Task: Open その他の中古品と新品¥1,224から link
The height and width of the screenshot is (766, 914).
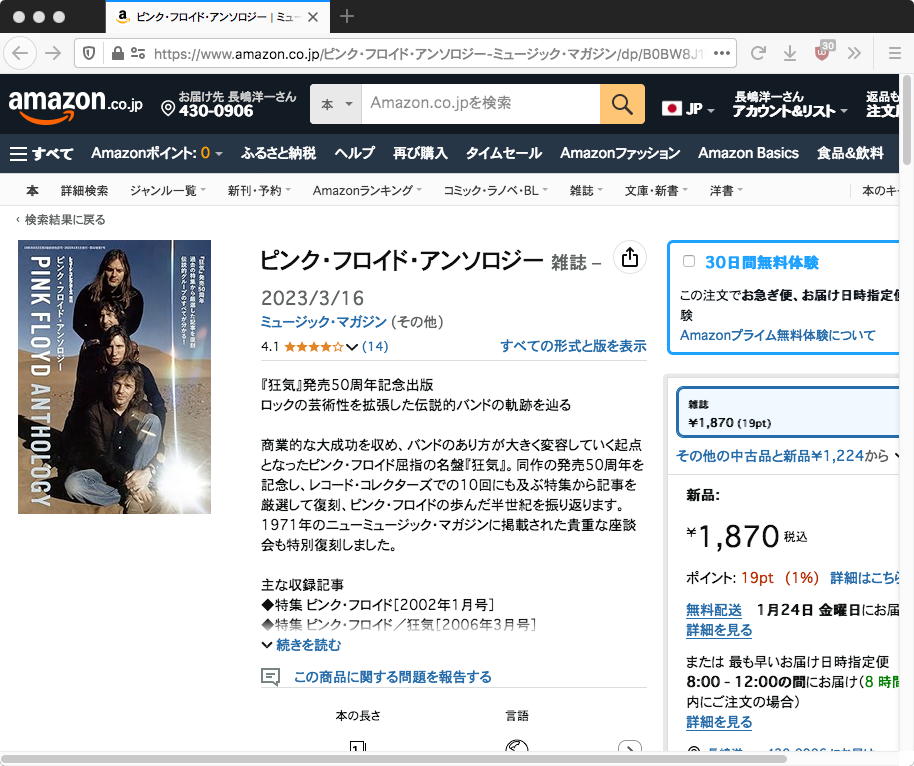Action: pos(782,455)
